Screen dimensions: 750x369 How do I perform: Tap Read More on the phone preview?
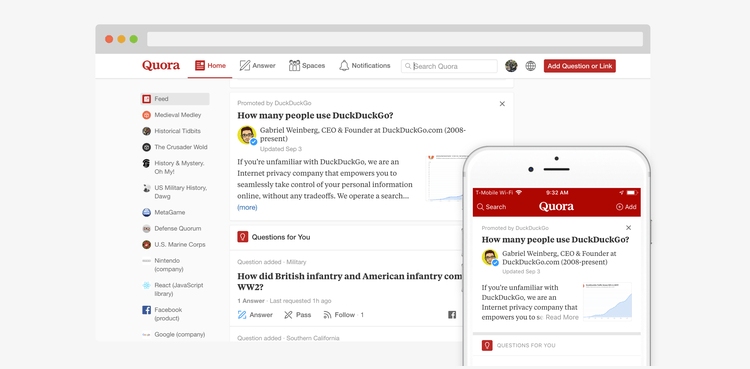[562, 317]
